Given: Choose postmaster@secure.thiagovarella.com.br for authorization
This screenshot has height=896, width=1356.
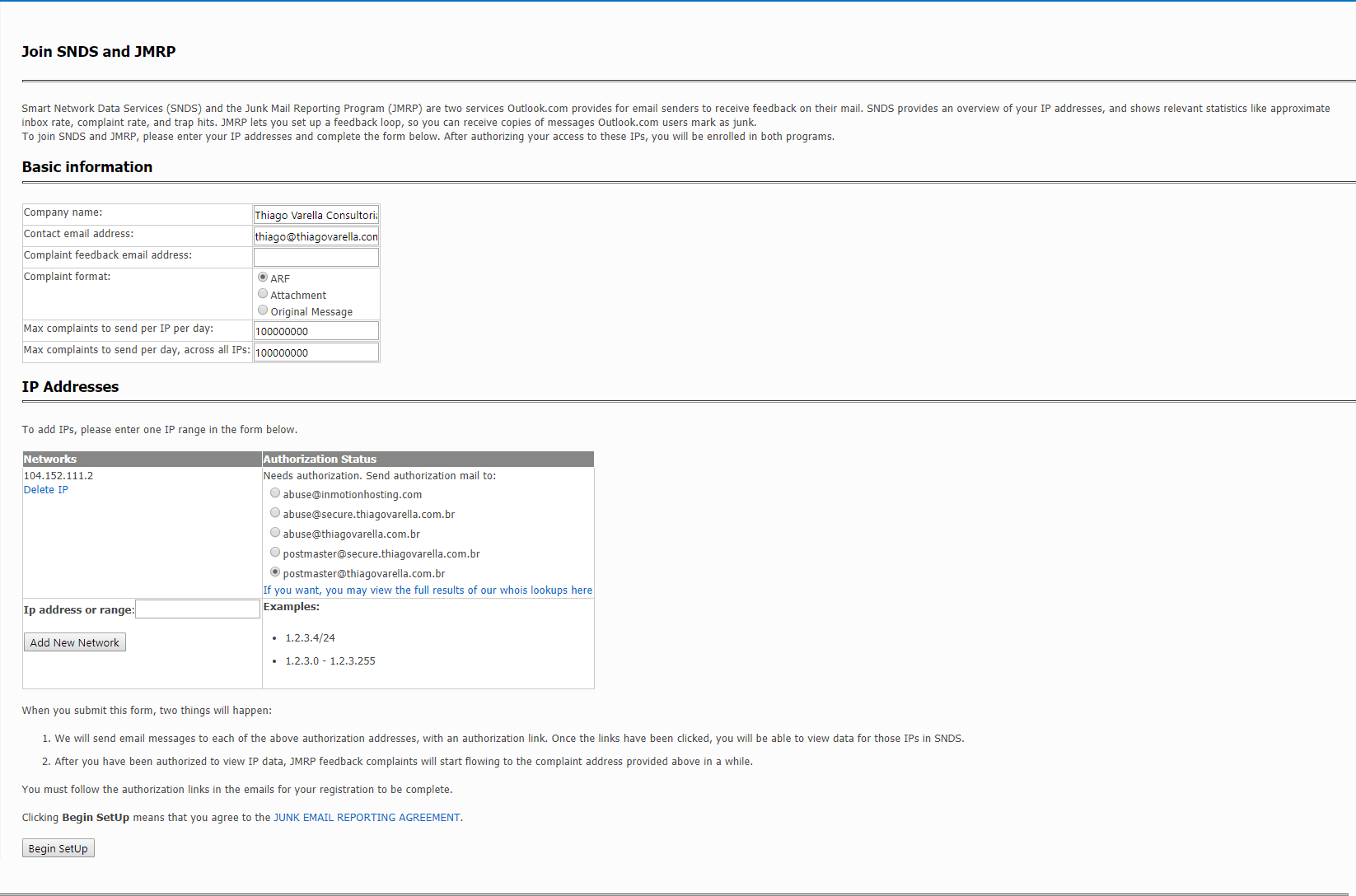Looking at the screenshot, I should pos(275,553).
